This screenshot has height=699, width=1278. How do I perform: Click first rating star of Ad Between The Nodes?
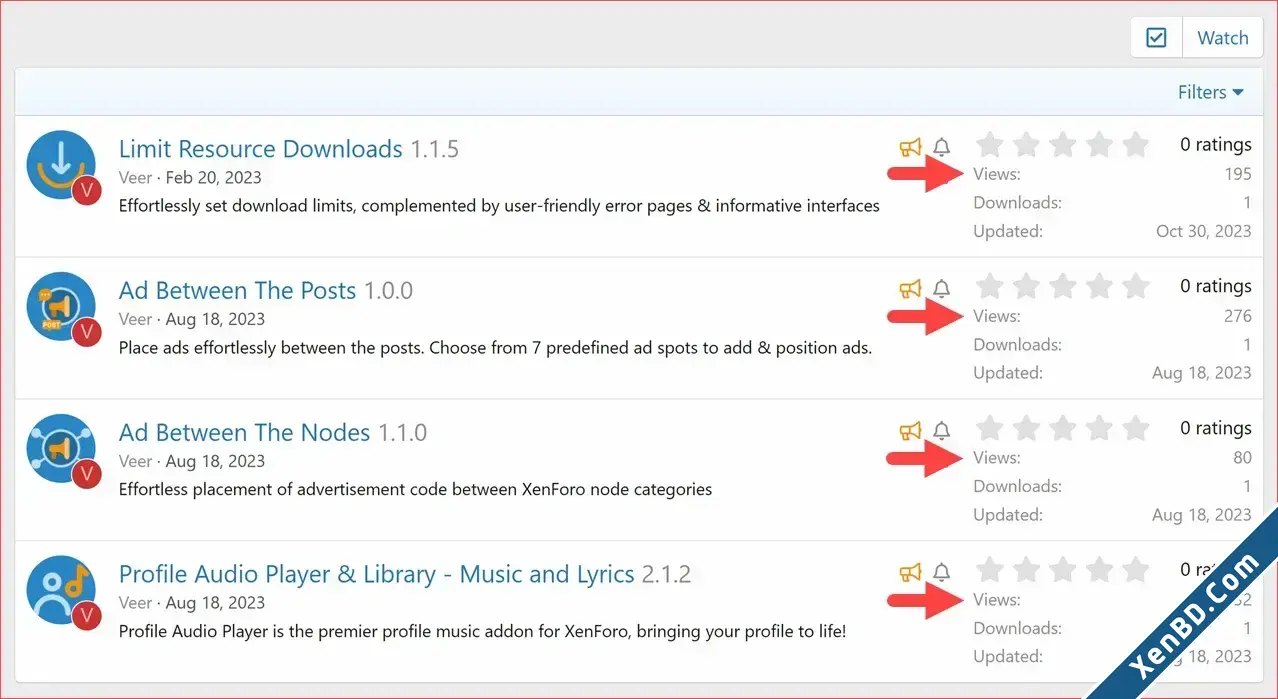(989, 429)
